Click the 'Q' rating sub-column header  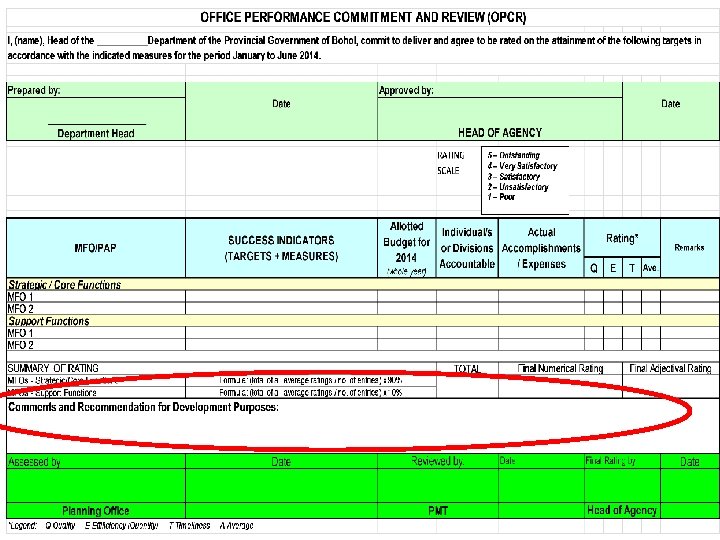point(594,268)
